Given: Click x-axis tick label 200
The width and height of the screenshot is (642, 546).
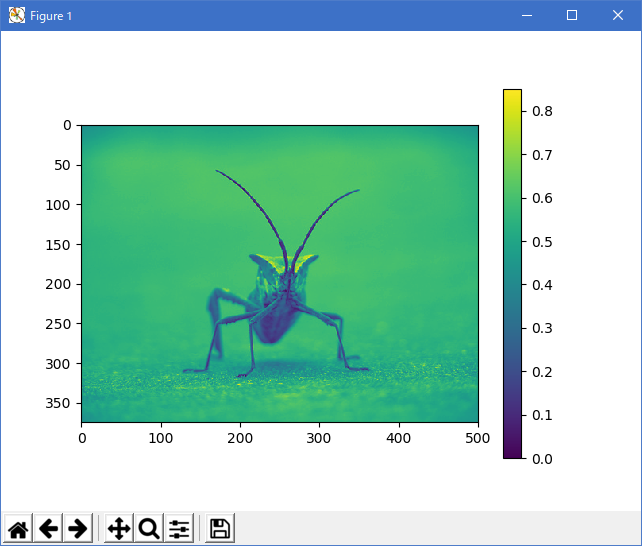Looking at the screenshot, I should click(240, 438).
